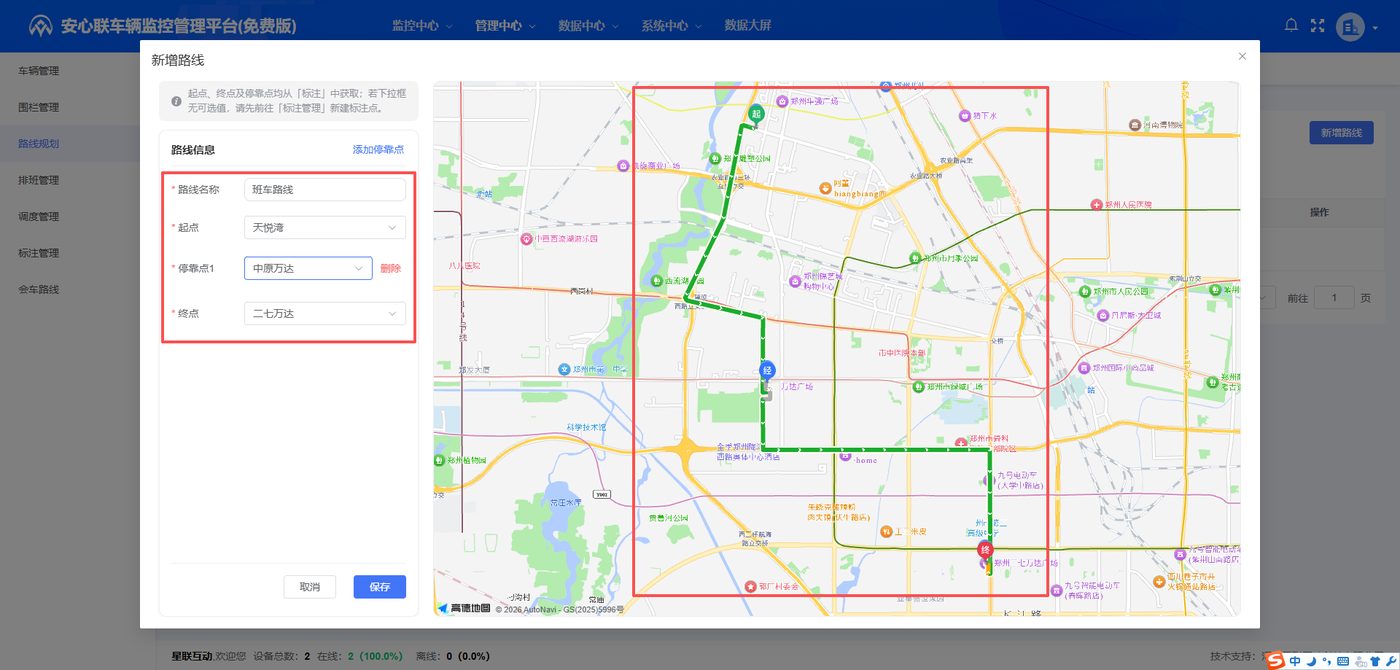Open the 停靠点1 dropdown showing 中原万达

click(308, 268)
